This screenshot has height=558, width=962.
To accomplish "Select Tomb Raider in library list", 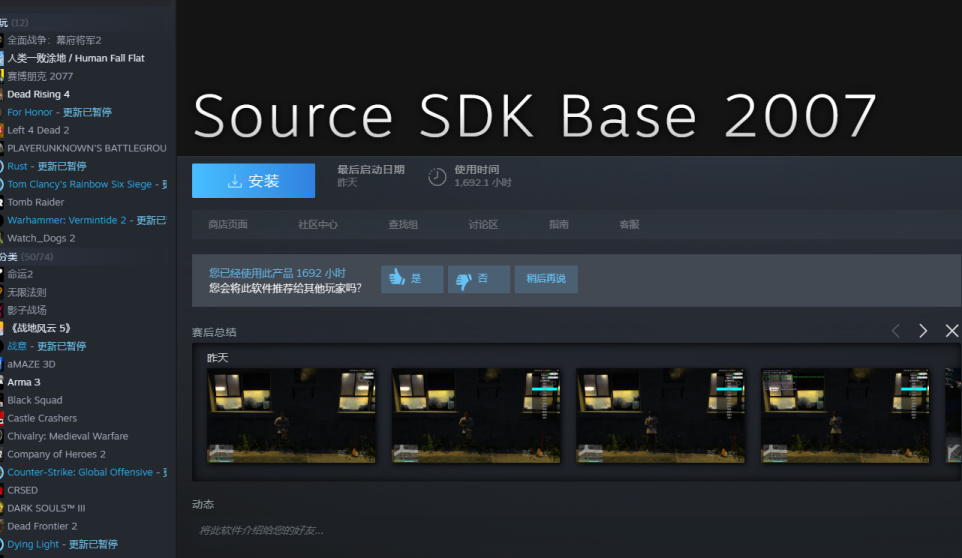I will [x=36, y=202].
